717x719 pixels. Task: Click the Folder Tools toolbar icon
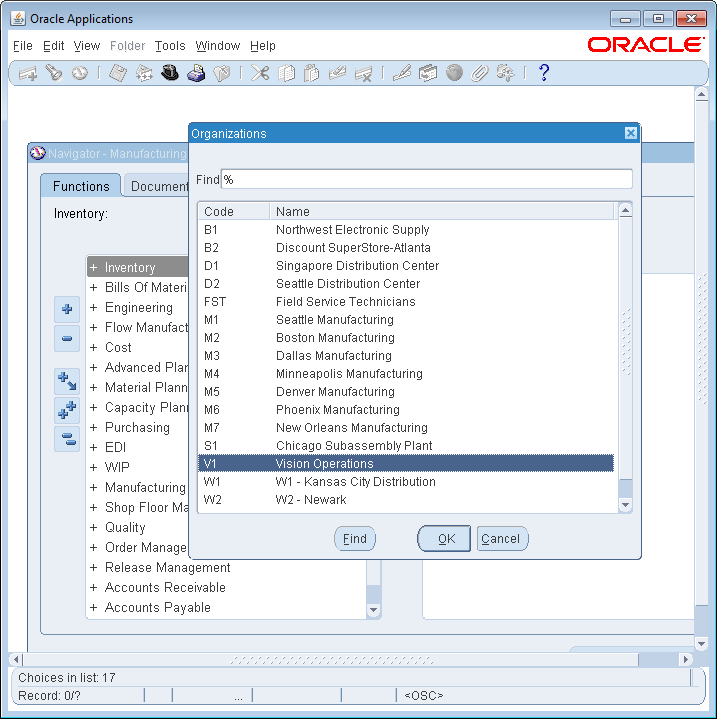[x=506, y=73]
